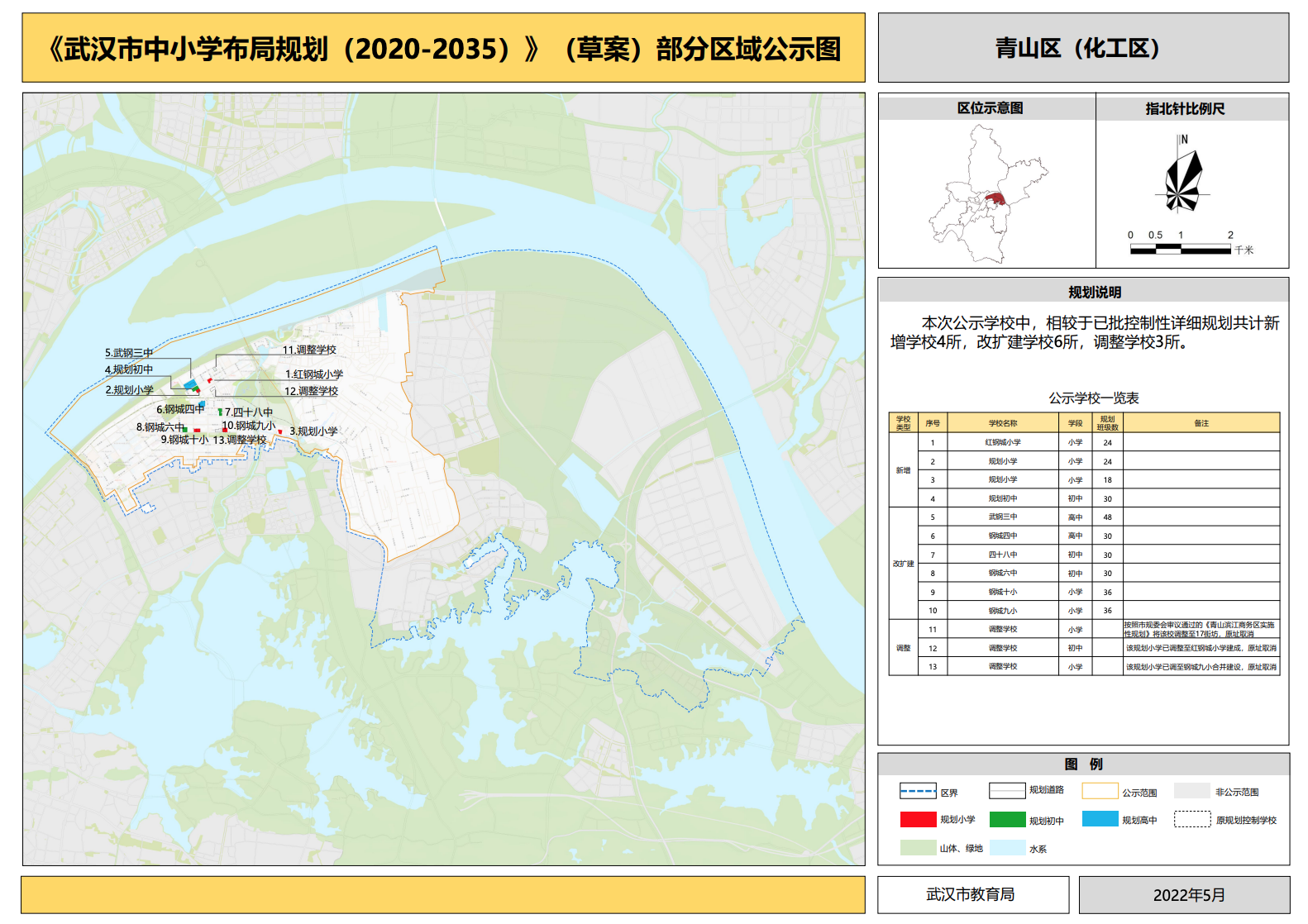Click the 非公示范围 gray legend box
The height and width of the screenshot is (924, 1308).
pyautogui.click(x=1192, y=791)
